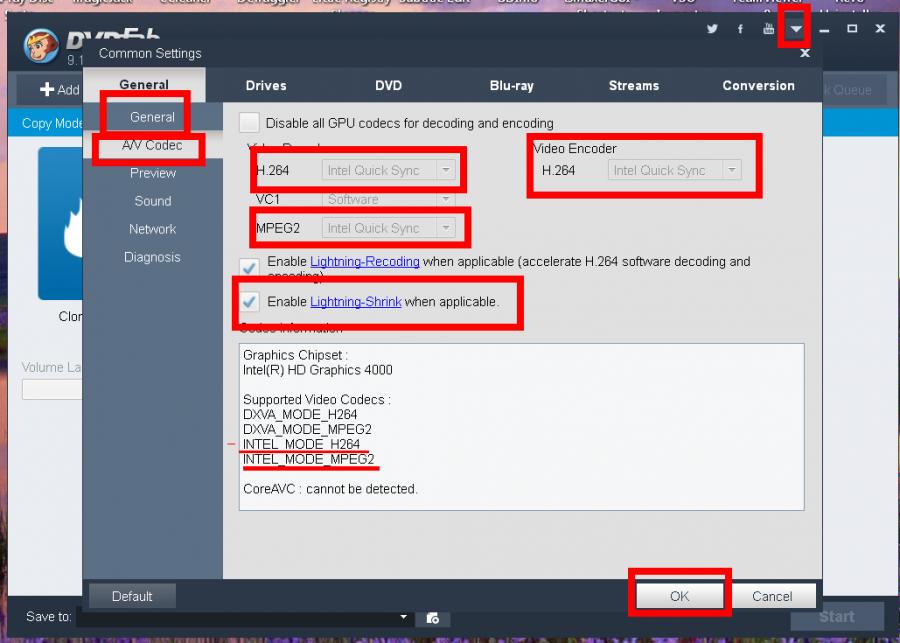Open the H.264 video decoder dropdown
900x643 pixels.
point(389,170)
